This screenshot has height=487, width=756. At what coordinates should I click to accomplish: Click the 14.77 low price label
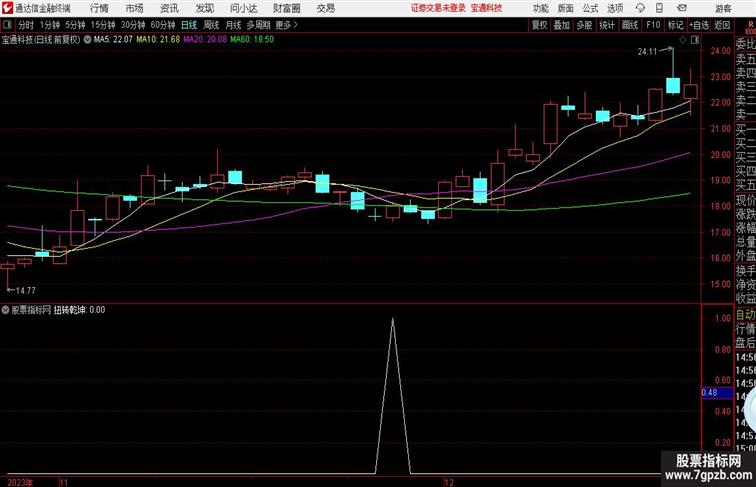coord(26,290)
